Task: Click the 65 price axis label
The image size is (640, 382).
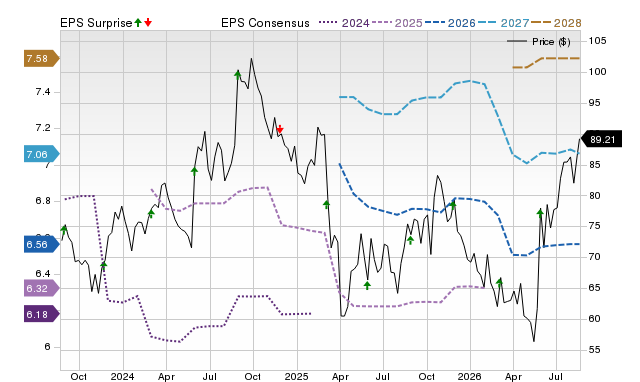Action: click(x=595, y=288)
